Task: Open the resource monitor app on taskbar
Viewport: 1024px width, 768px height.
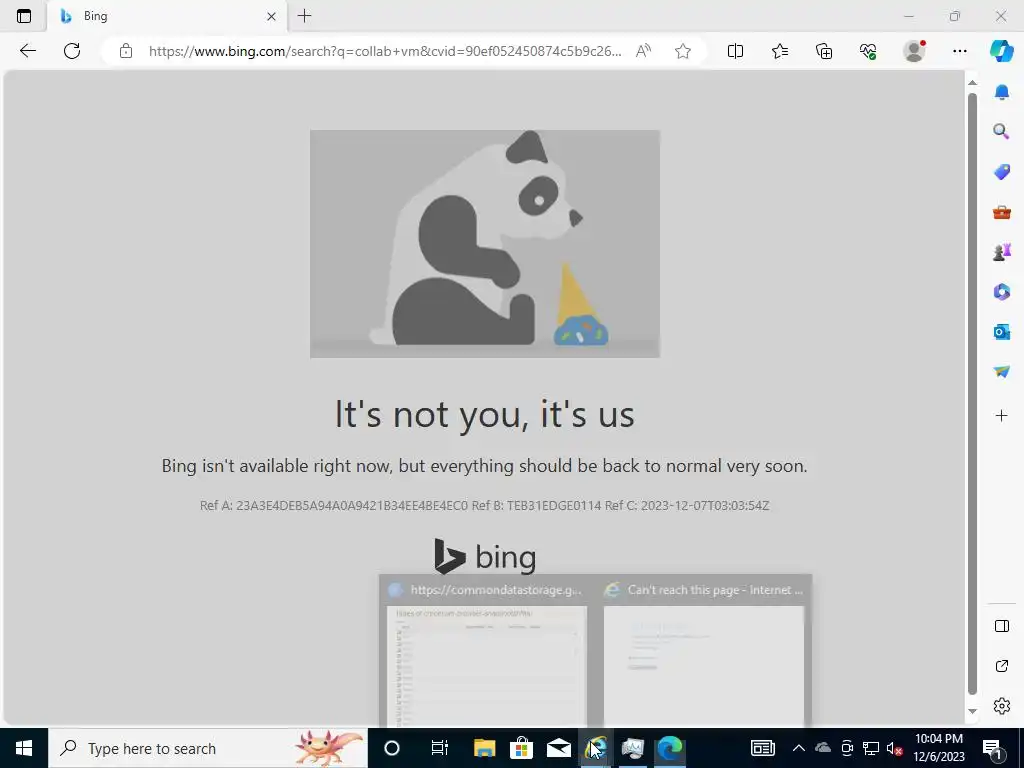Action: (x=633, y=748)
